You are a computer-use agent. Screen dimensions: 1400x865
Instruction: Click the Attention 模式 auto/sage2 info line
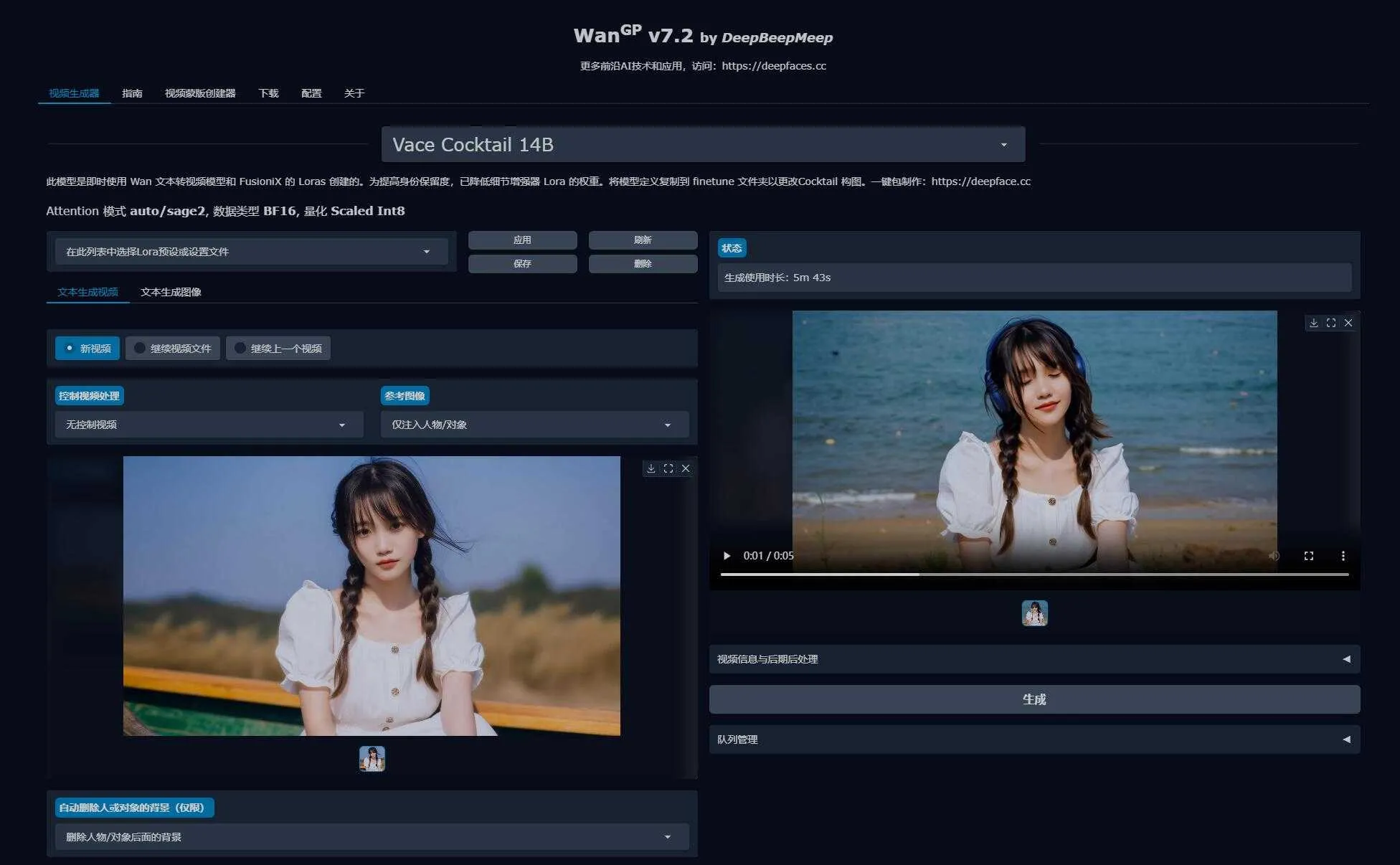click(225, 211)
